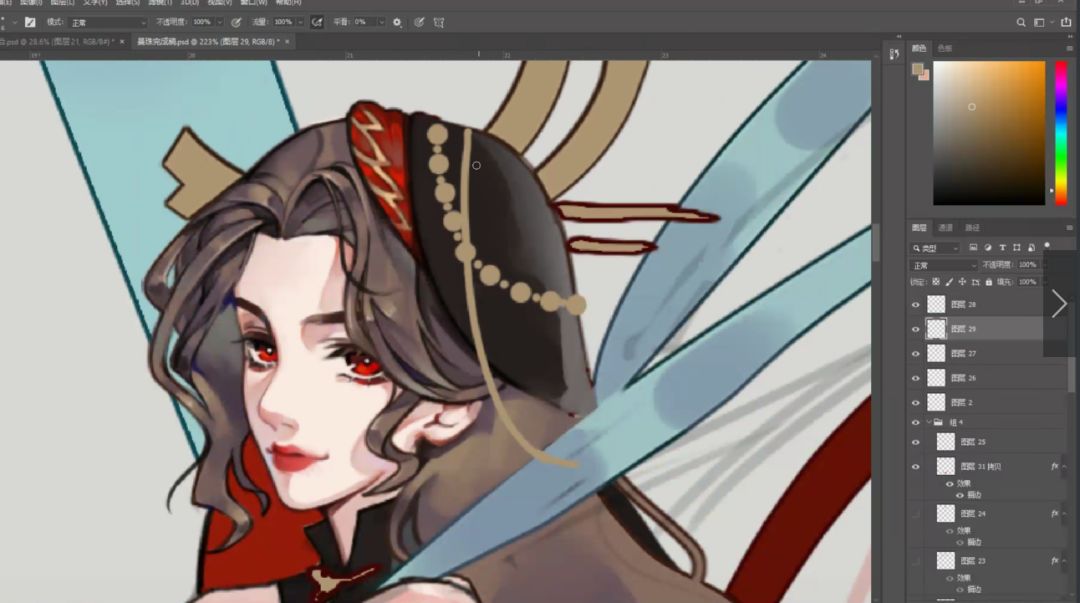Click background color swatch in Color panel
The image size is (1080, 603).
click(924, 74)
